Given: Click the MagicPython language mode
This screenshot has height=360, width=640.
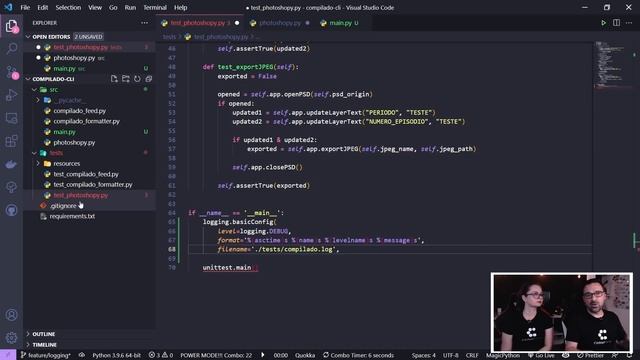Looking at the screenshot, I should (502, 355).
